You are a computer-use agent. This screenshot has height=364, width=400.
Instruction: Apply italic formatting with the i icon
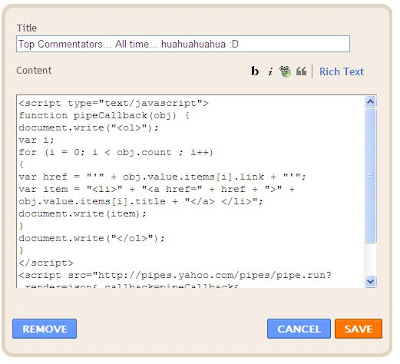tap(270, 71)
